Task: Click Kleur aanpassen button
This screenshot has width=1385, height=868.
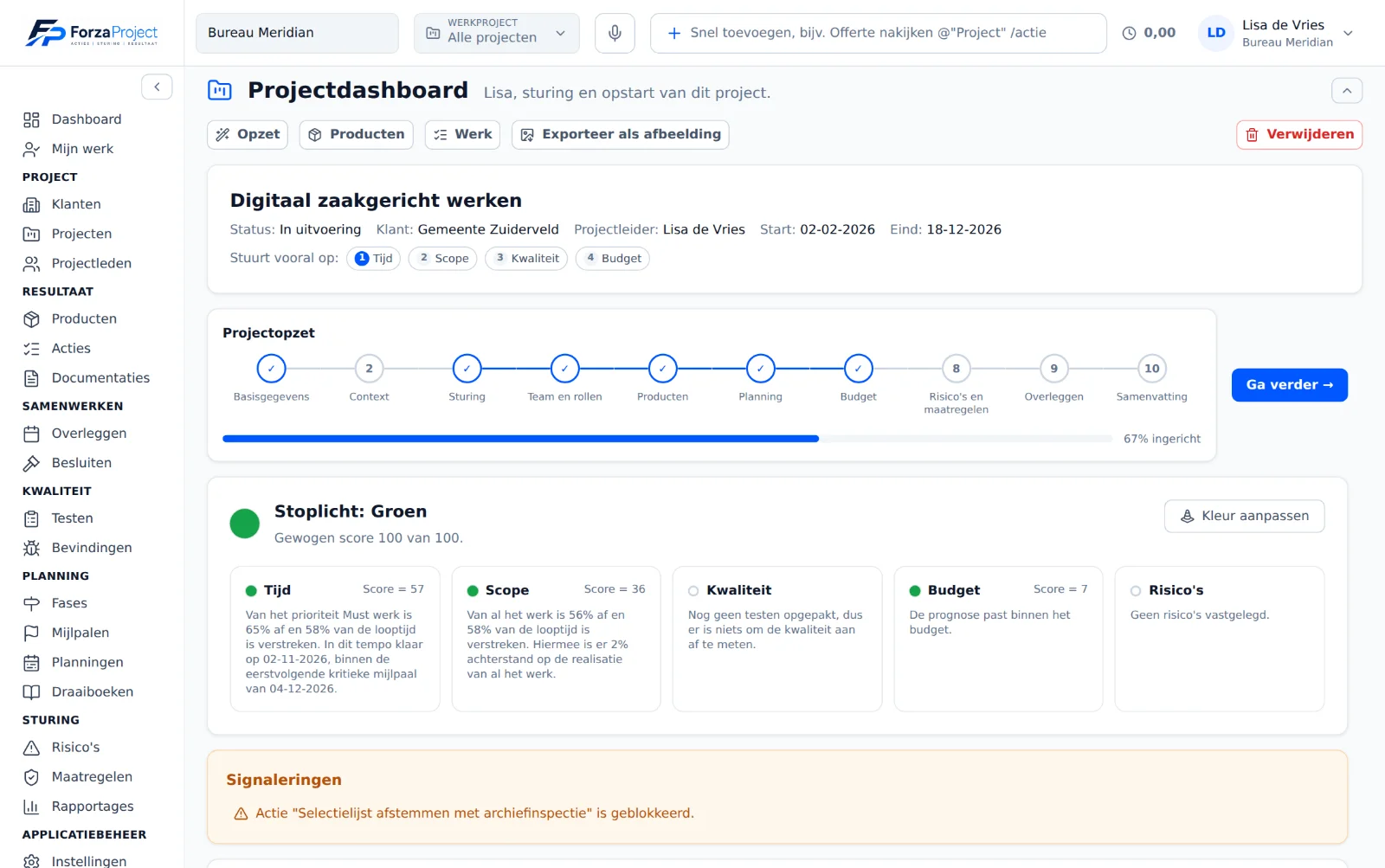Action: [1244, 516]
